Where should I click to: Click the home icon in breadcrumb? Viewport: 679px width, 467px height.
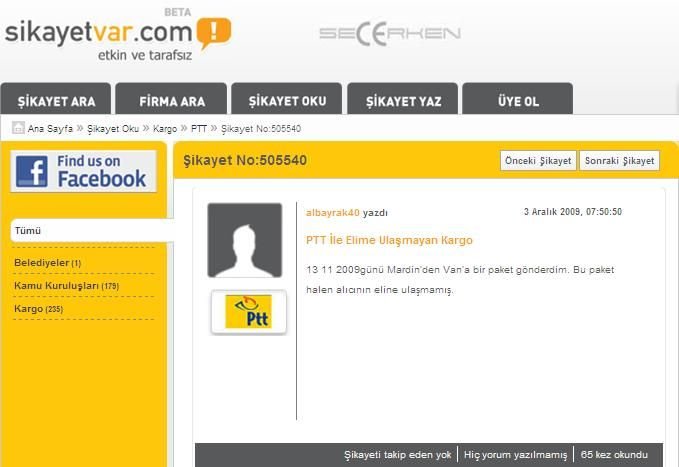(18, 128)
